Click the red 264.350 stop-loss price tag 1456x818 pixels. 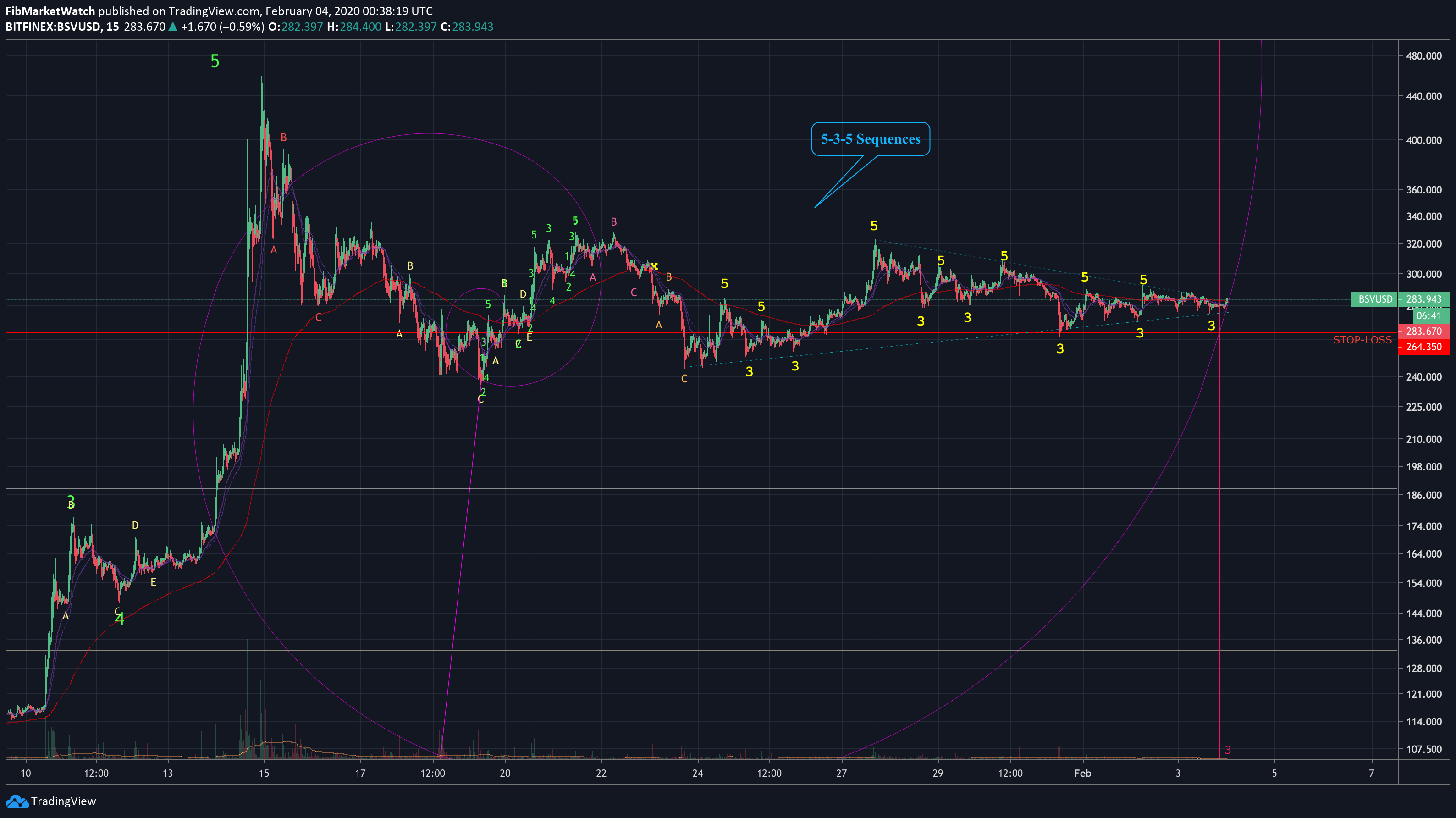tap(1424, 347)
